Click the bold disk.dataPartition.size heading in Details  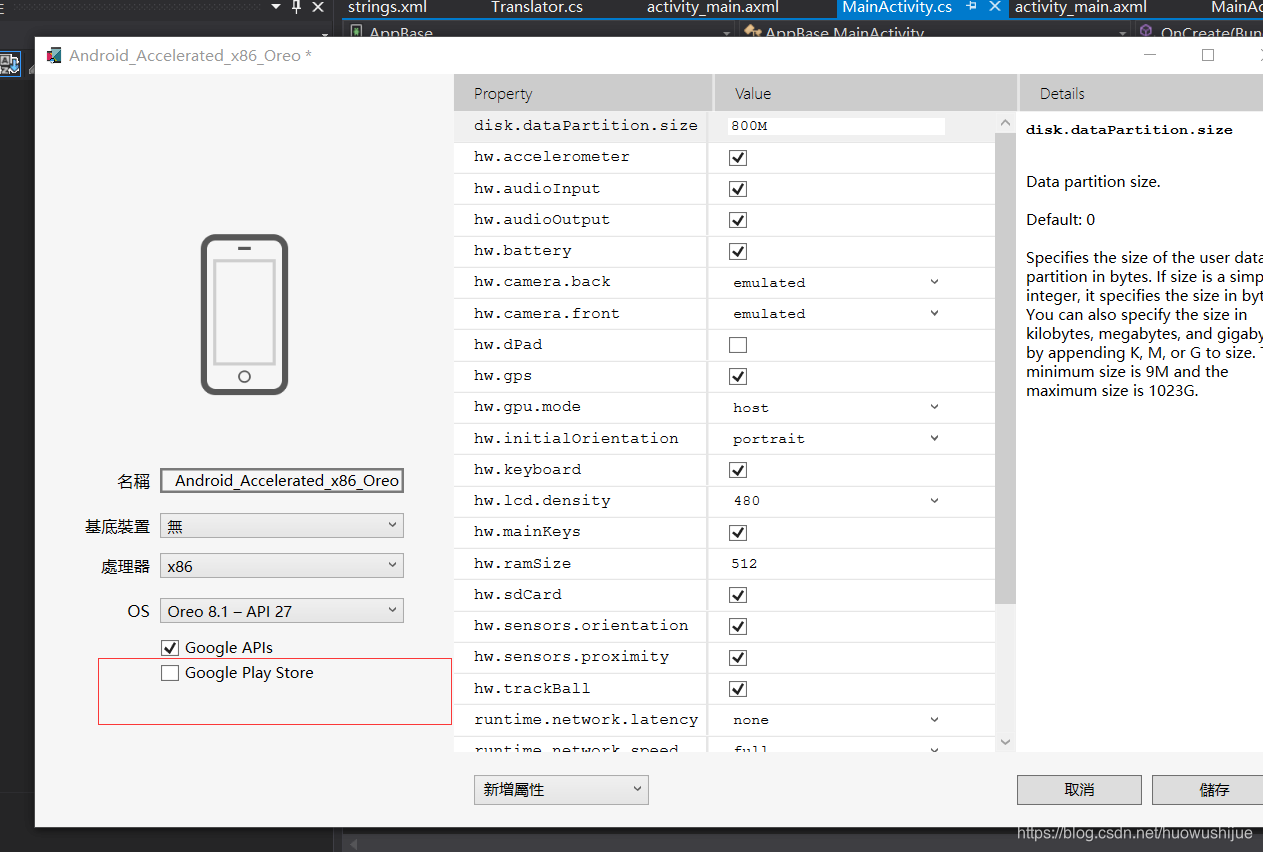tap(1129, 130)
